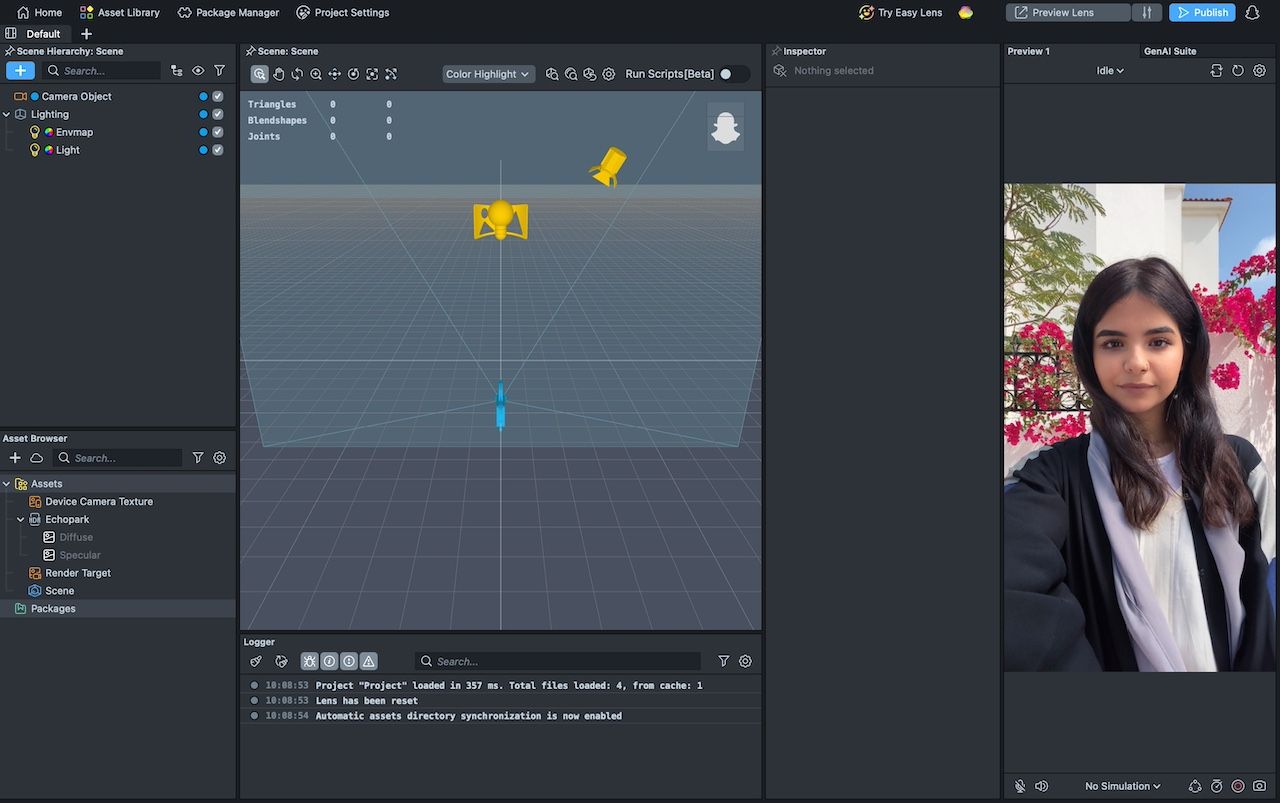Click the scale gizmo tool
This screenshot has height=803, width=1280.
pyautogui.click(x=391, y=74)
